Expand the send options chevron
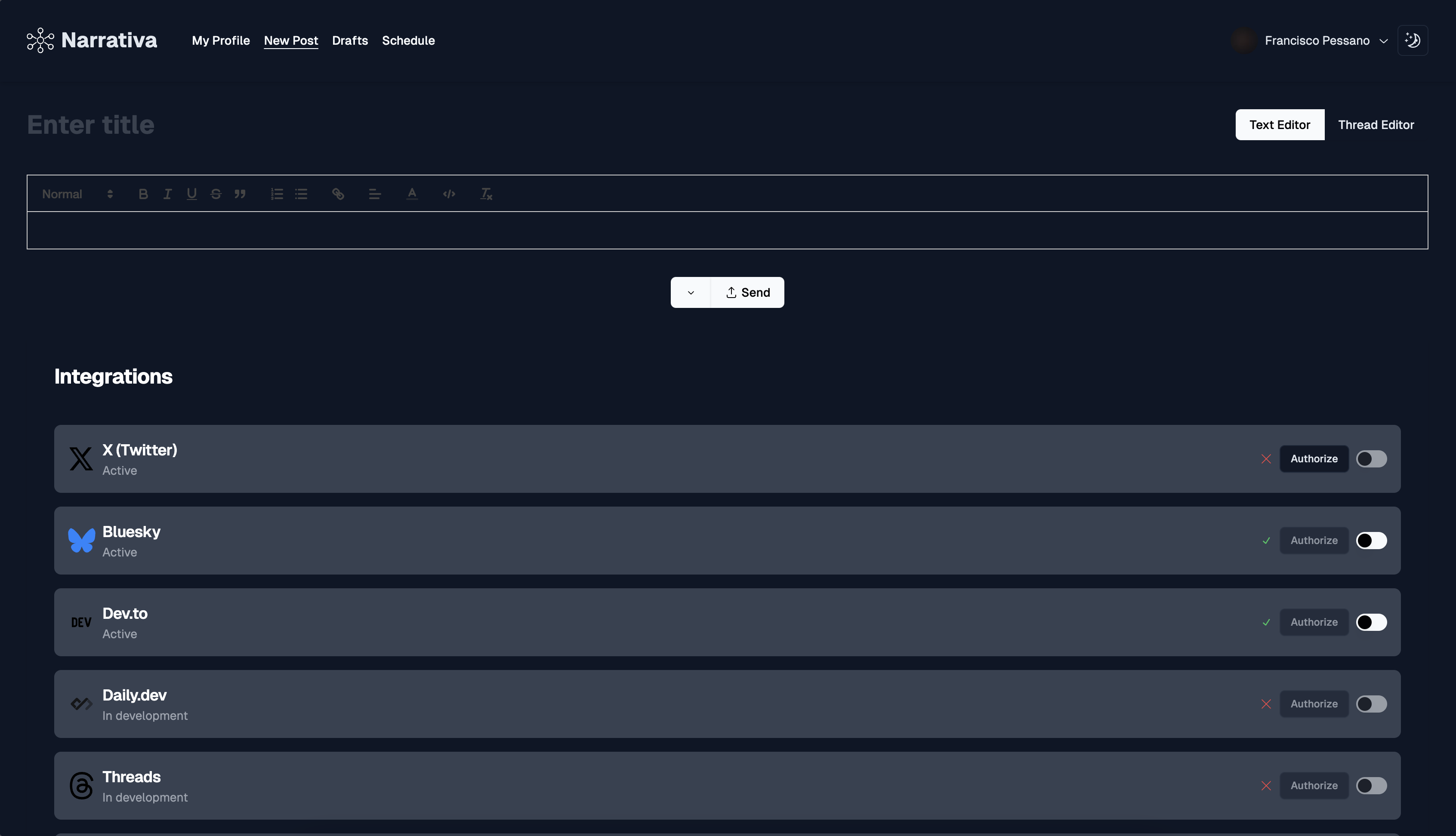The height and width of the screenshot is (836, 1456). (x=691, y=293)
